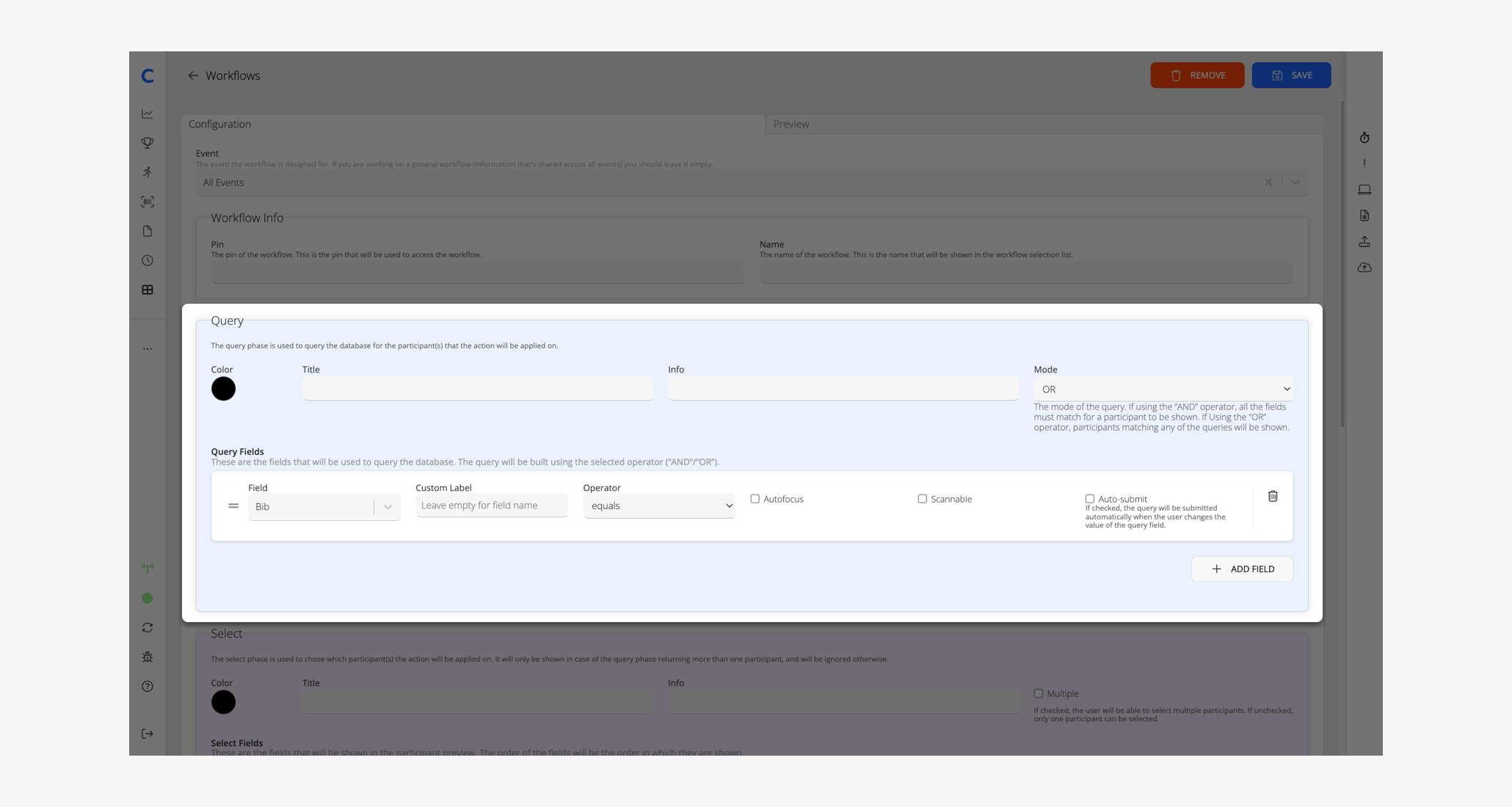Screen dimensions: 1512x807
Task: Click the green antenna signal icon
Action: tap(148, 569)
